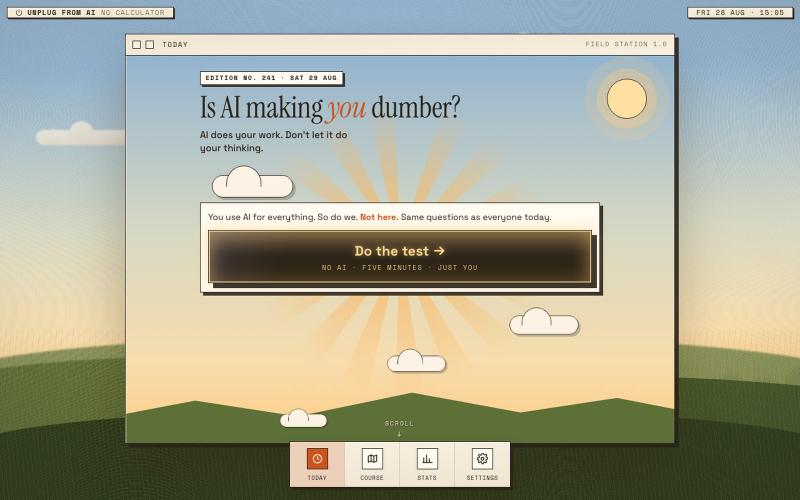Click the 'No Calculator' text in pill
This screenshot has height=500, width=800.
tap(133, 12)
